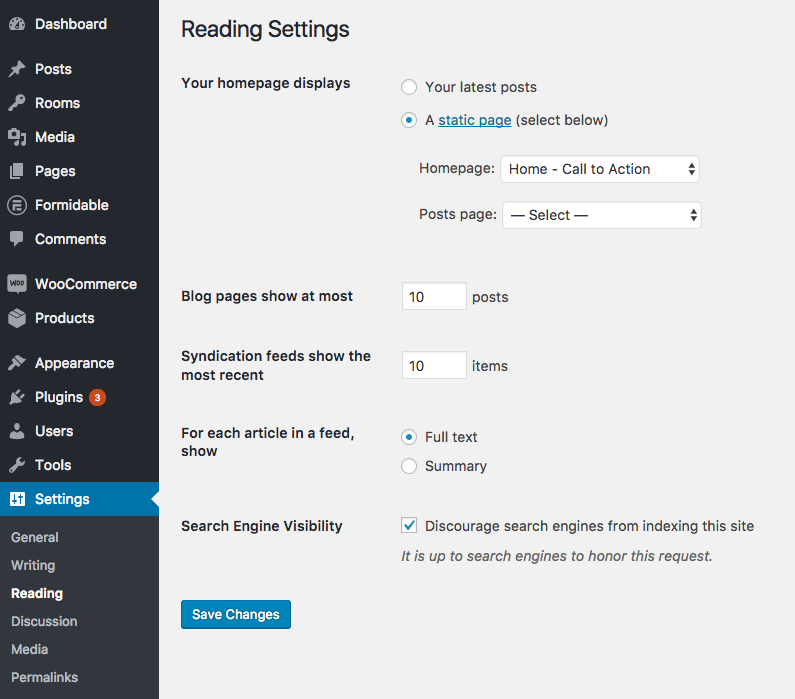
Task: Open the Posts page Select dropdown
Action: point(602,215)
